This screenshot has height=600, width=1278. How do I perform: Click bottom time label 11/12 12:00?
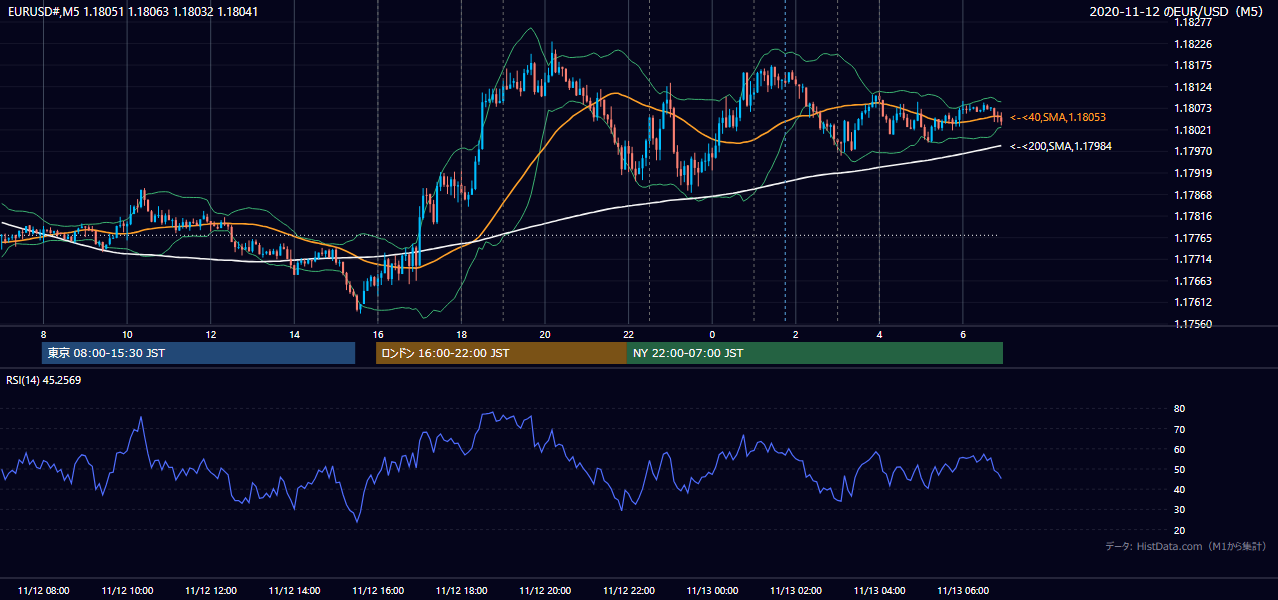(x=211, y=591)
